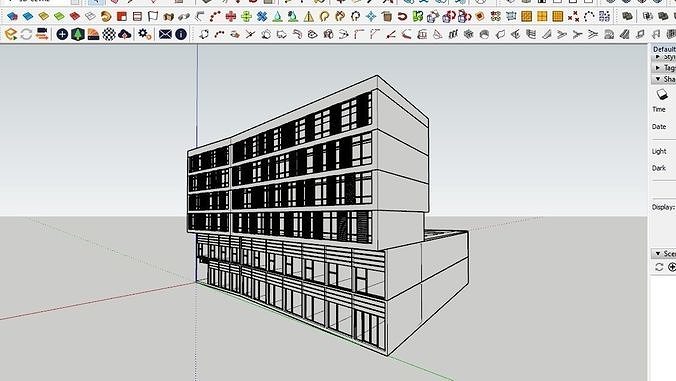This screenshot has width=676, height=381.
Task: Toggle the shadows display button
Action: 662,94
